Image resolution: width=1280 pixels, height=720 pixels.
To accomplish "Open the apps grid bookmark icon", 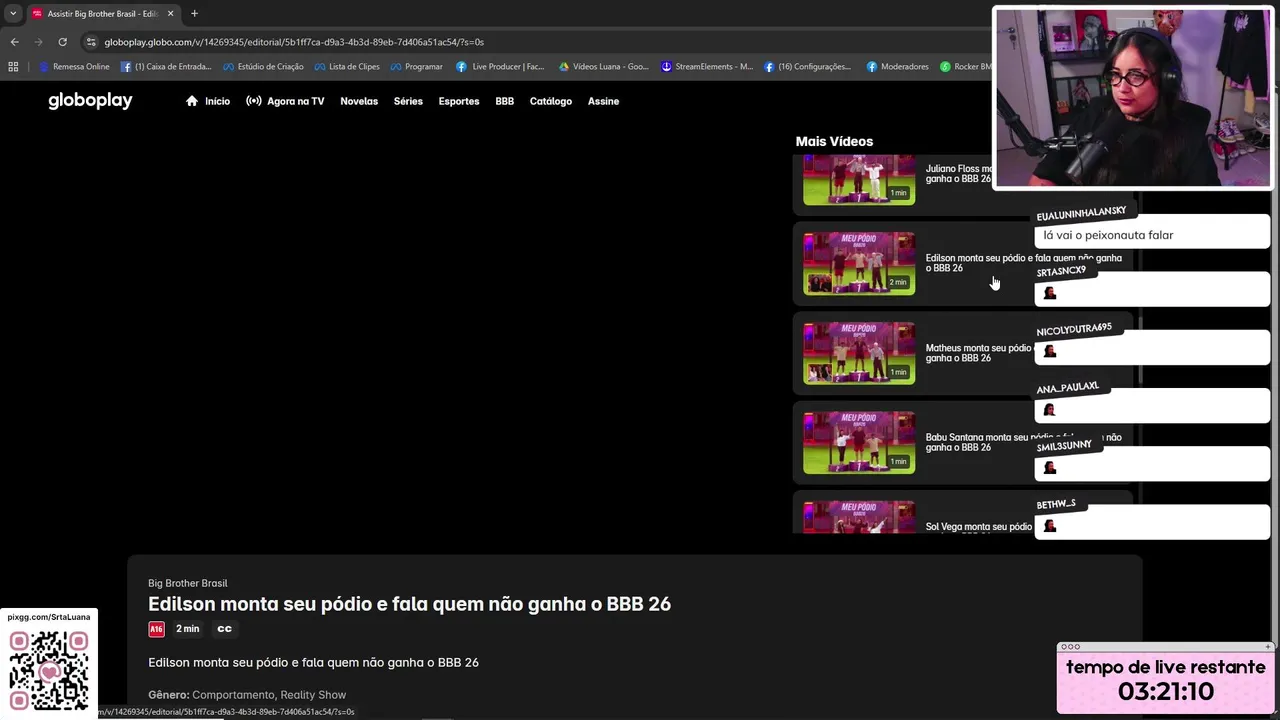I will point(13,67).
